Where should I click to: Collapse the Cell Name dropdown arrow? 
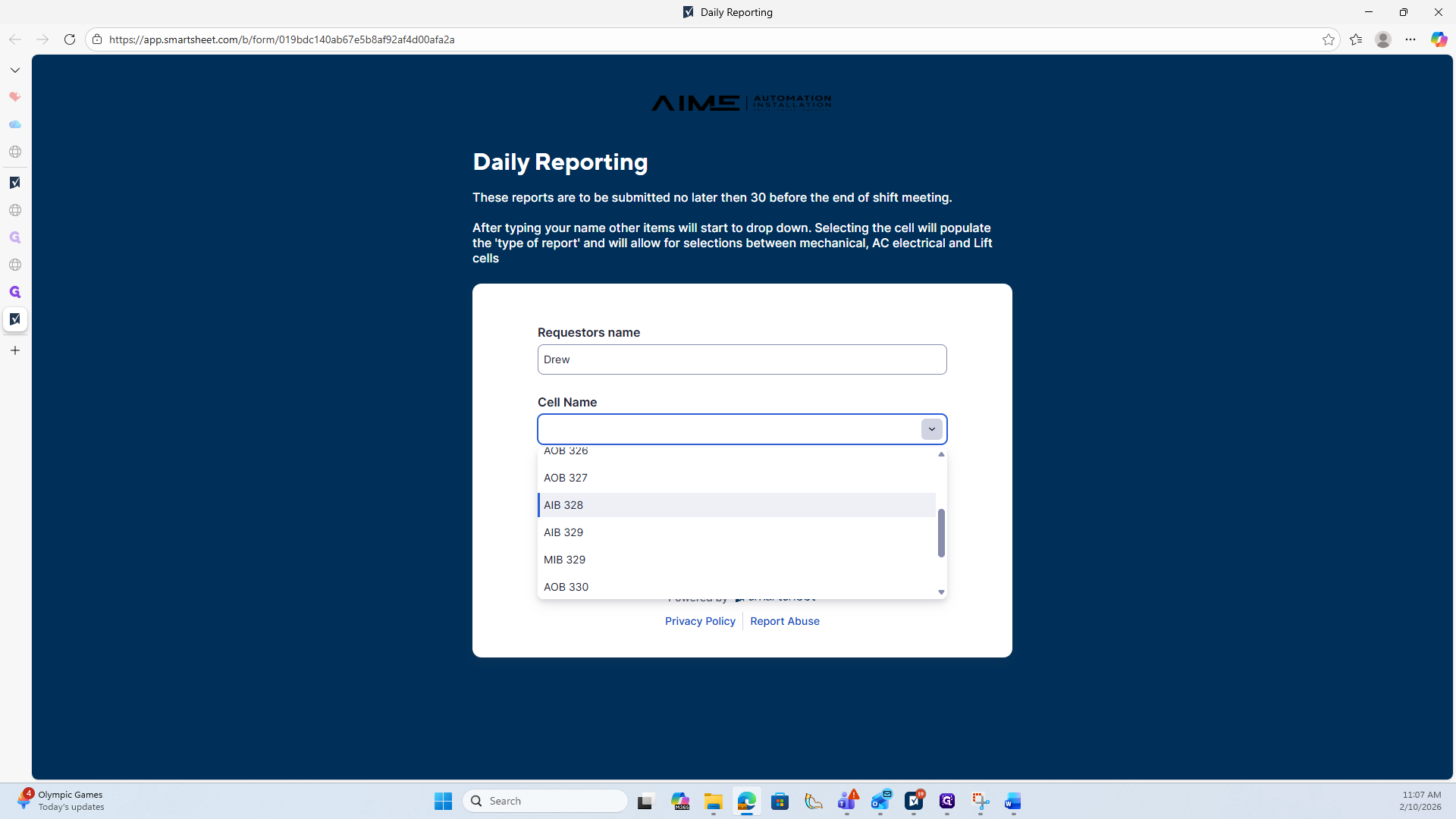(x=931, y=429)
